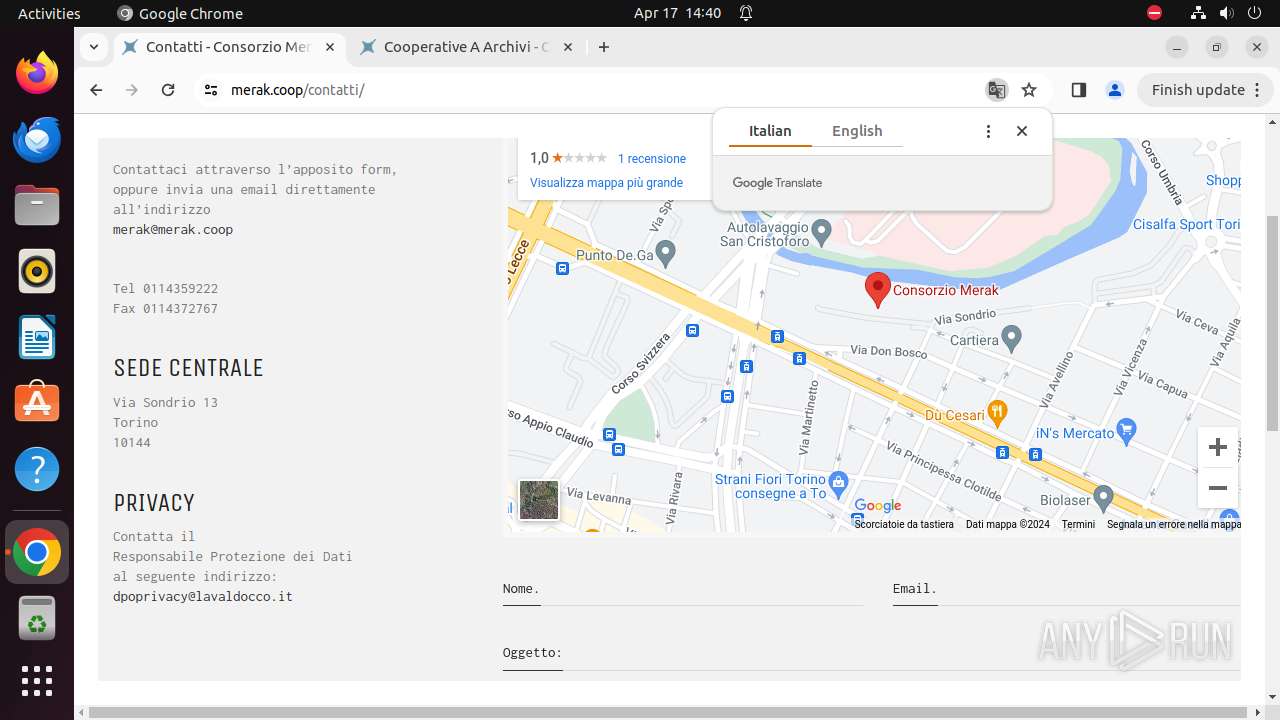Click the Autolavaggio San Cristoforo marker
The width and height of the screenshot is (1280, 720).
[821, 232]
